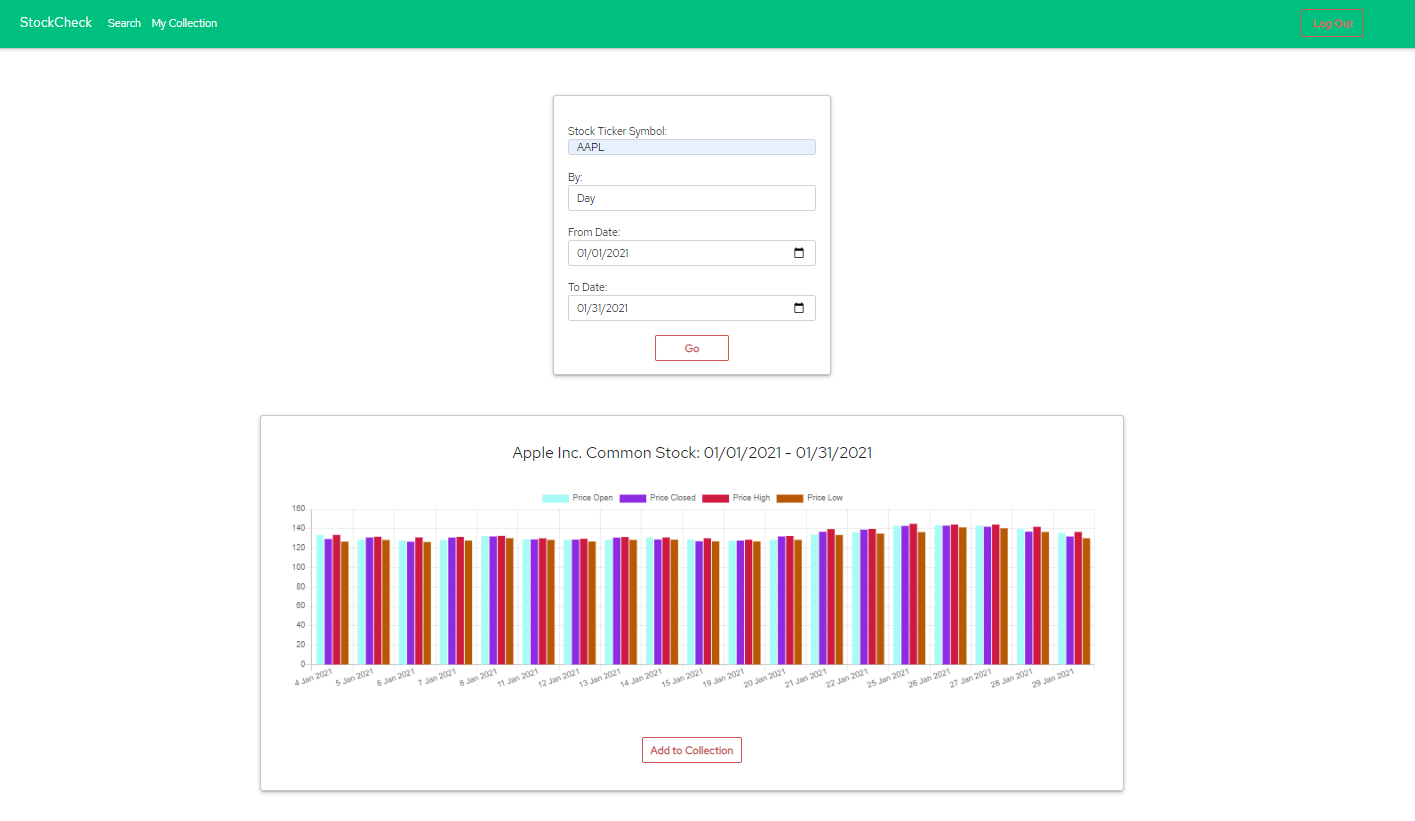Open the To Date calendar picker

(798, 308)
